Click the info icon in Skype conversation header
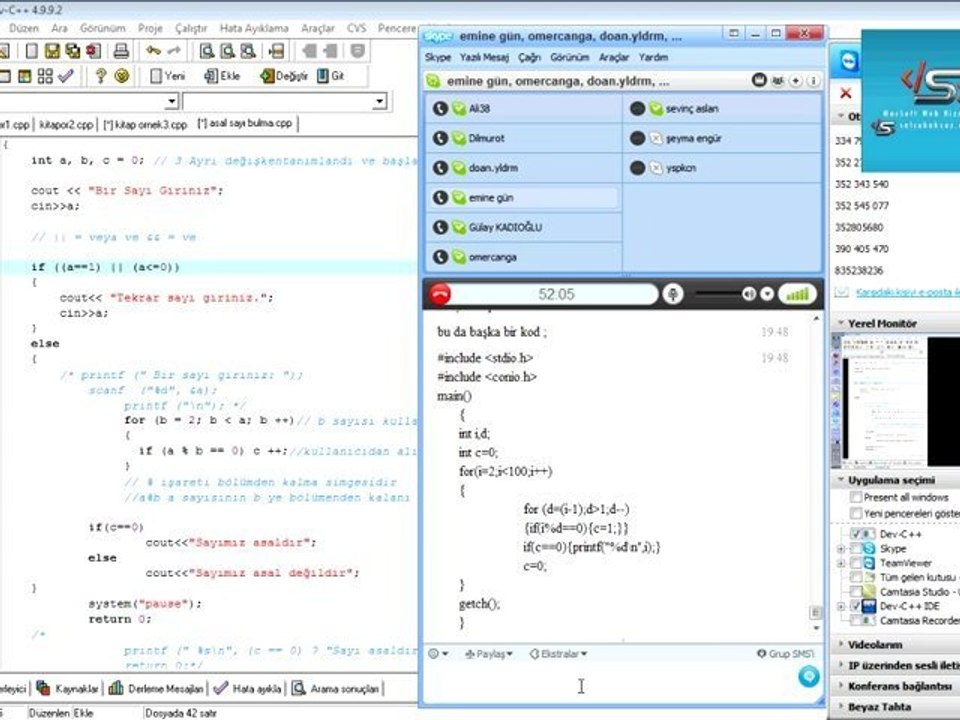The height and width of the screenshot is (720, 960). point(813,81)
